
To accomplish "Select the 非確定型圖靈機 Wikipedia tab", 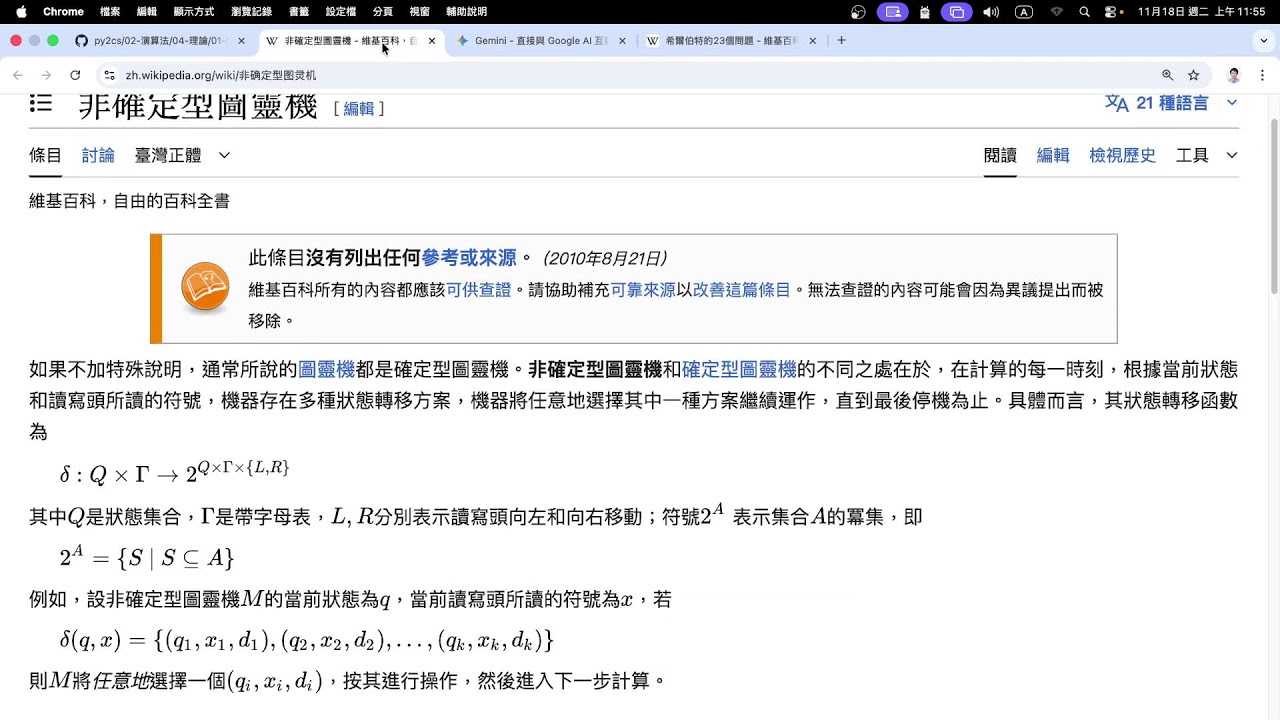I will [x=350, y=41].
